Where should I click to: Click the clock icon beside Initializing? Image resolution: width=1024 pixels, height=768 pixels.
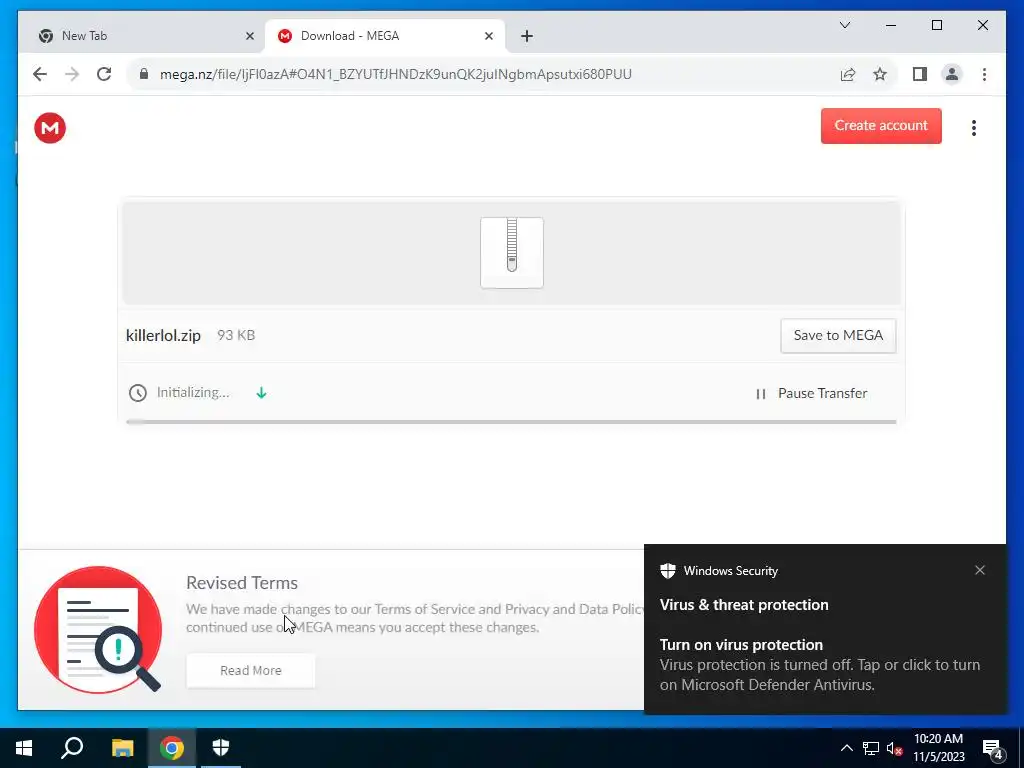[137, 393]
